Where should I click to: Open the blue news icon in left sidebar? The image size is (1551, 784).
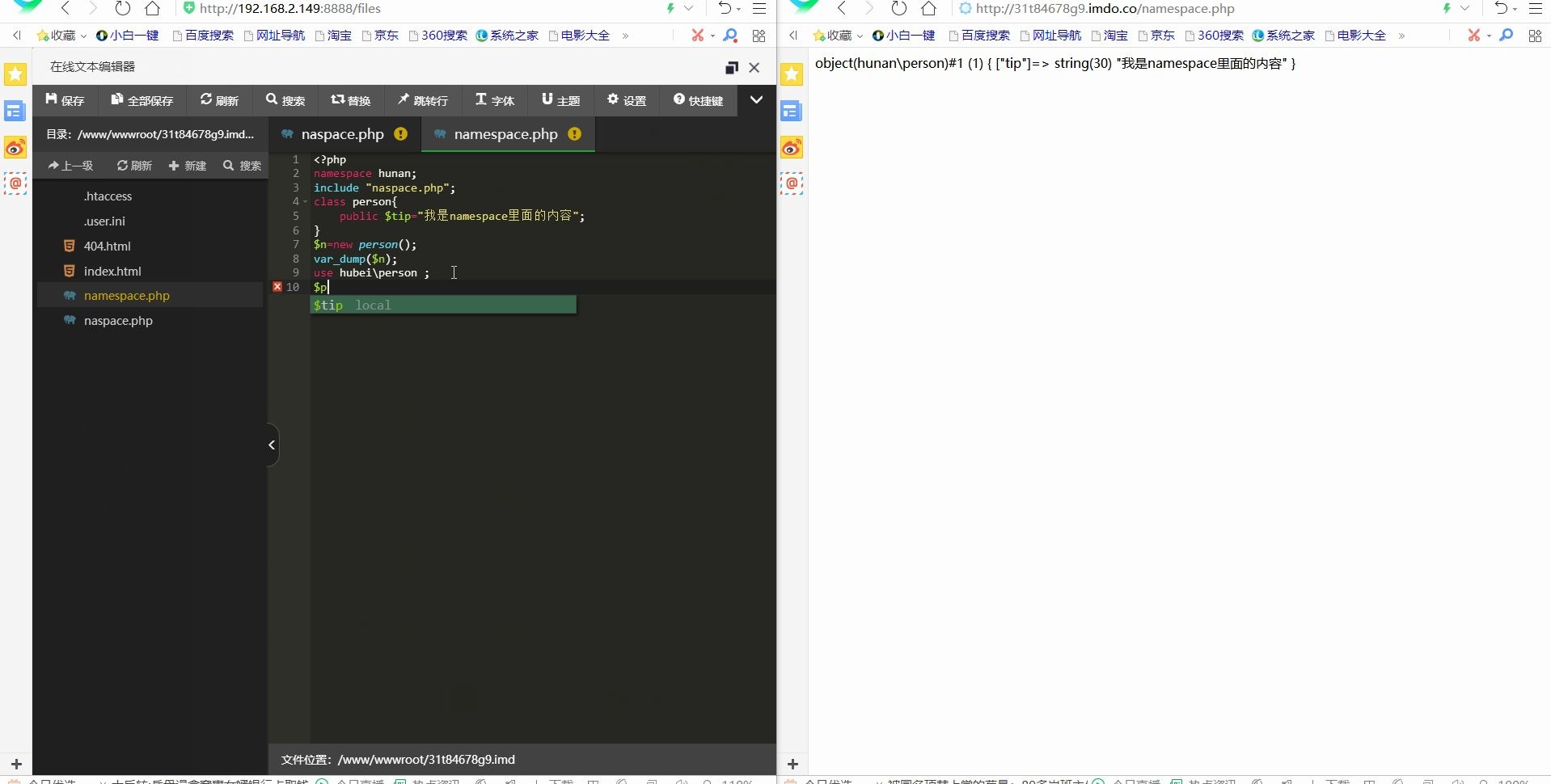coord(15,112)
